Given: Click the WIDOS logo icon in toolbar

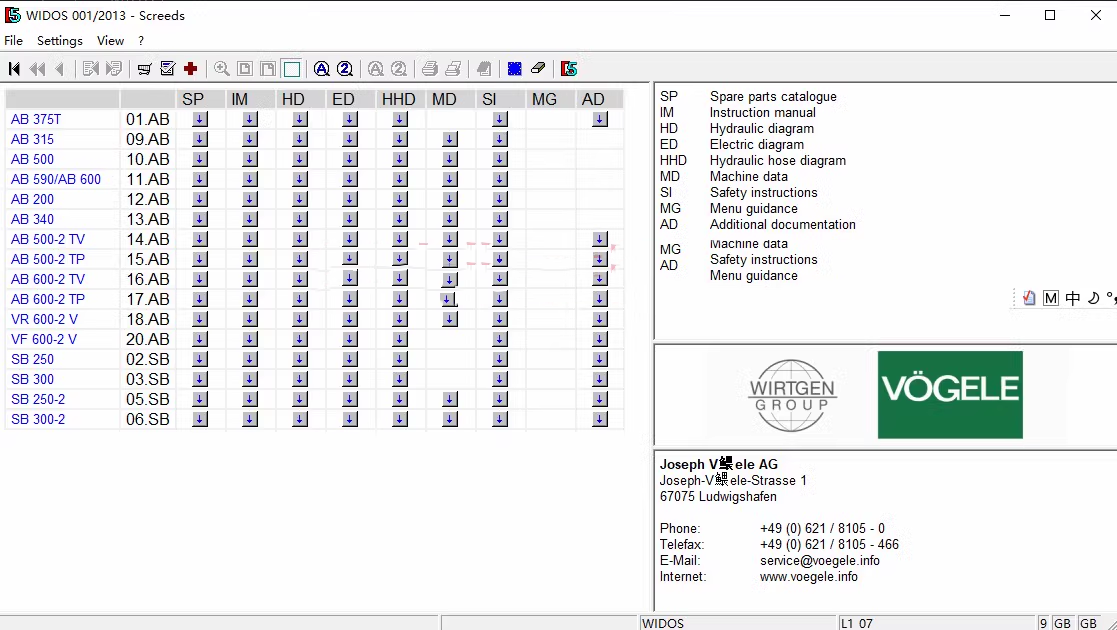Looking at the screenshot, I should [x=568, y=68].
